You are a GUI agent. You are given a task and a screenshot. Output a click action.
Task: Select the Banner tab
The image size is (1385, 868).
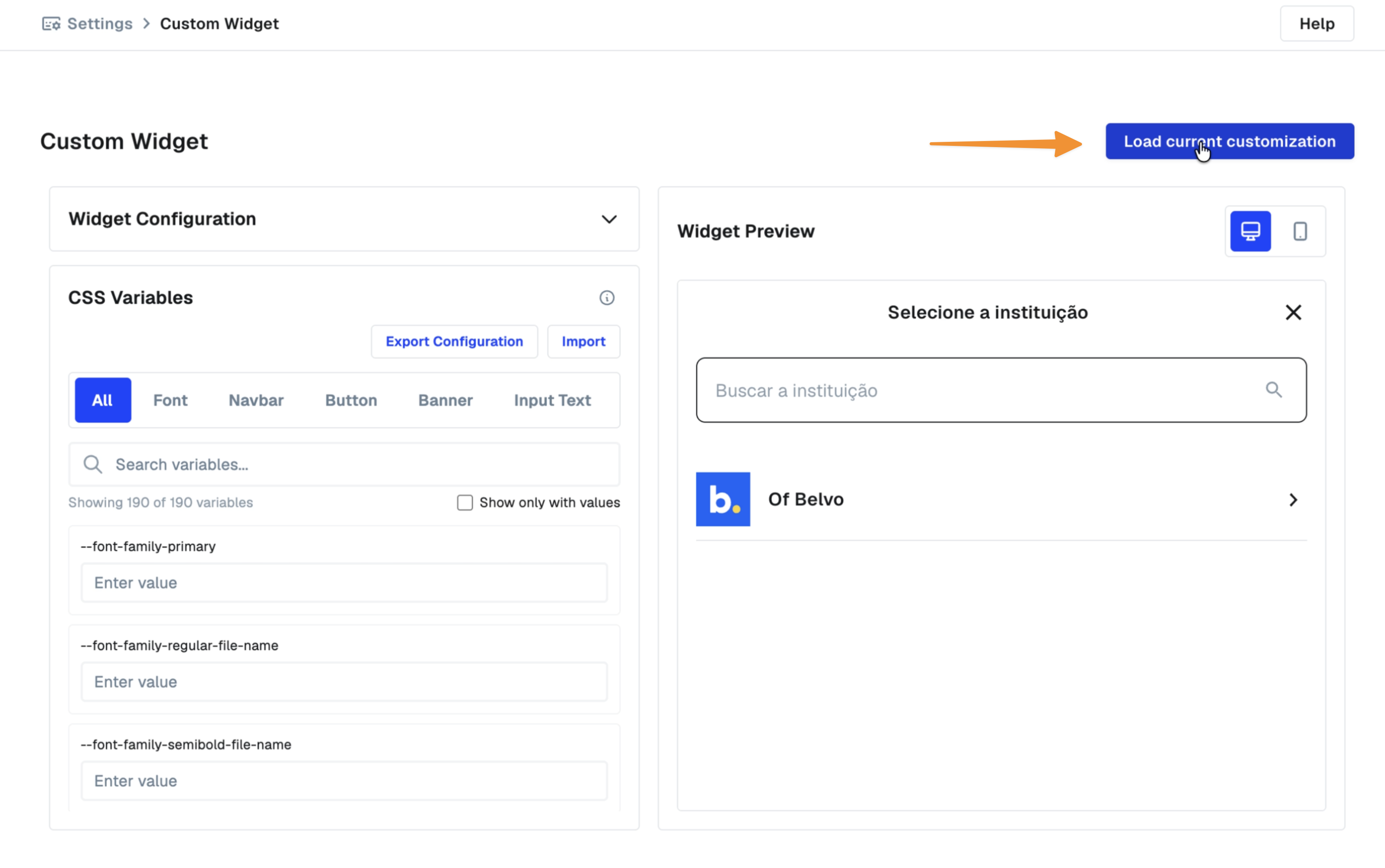point(445,400)
